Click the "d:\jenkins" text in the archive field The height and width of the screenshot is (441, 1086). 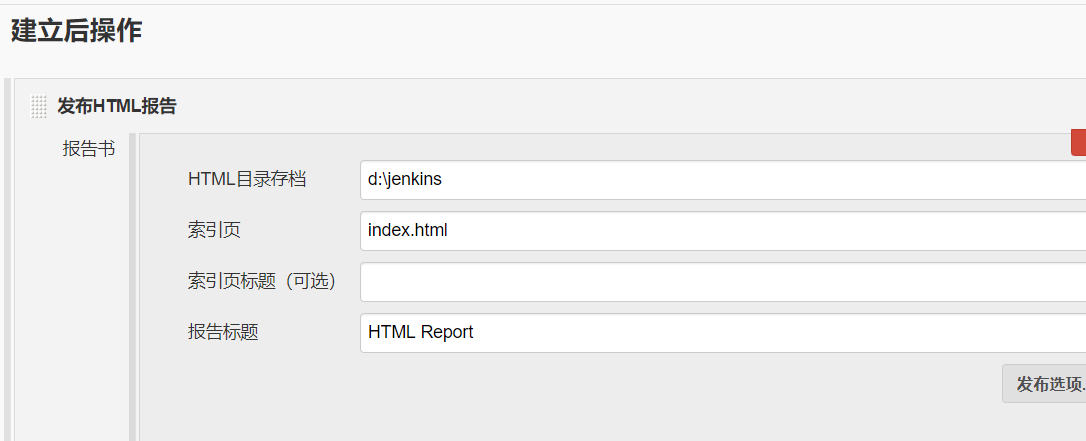(x=405, y=180)
